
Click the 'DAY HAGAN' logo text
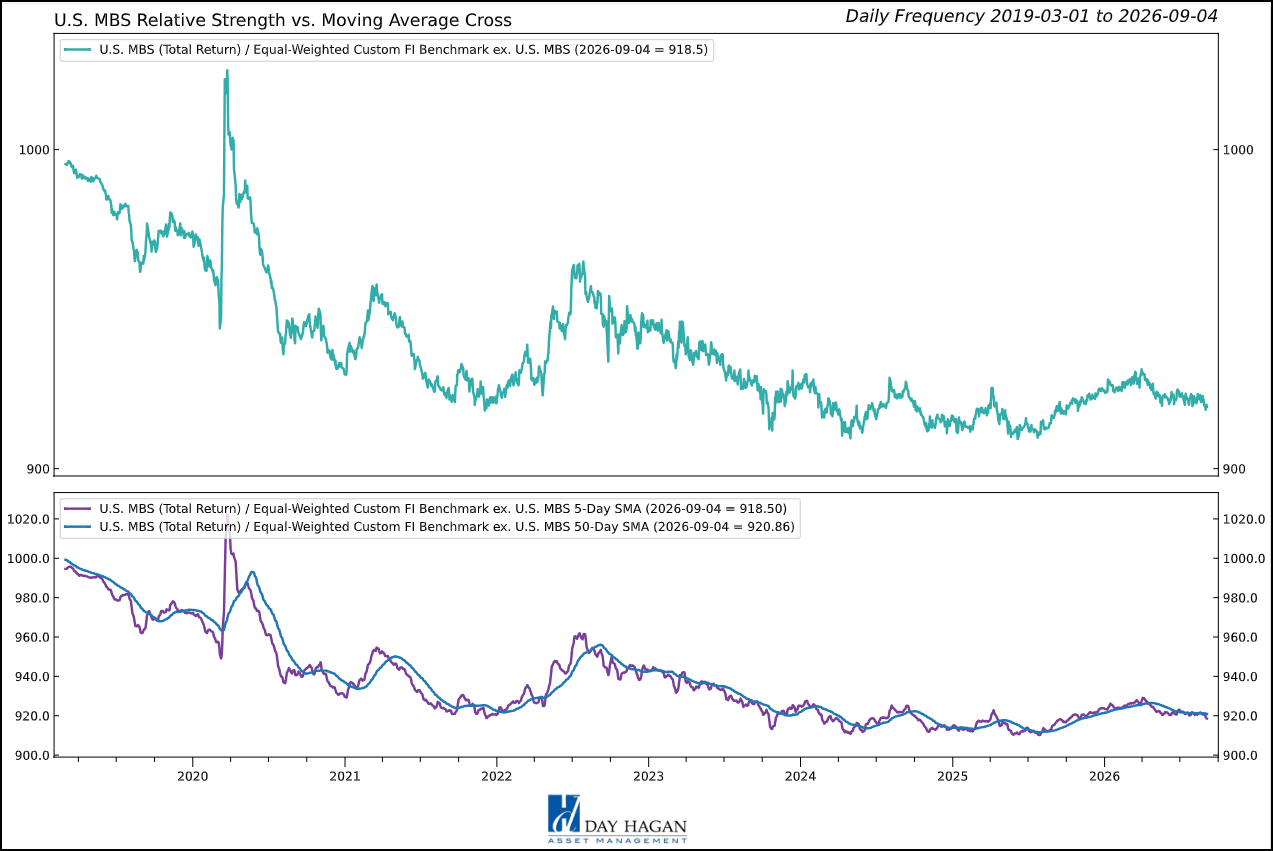click(x=637, y=826)
